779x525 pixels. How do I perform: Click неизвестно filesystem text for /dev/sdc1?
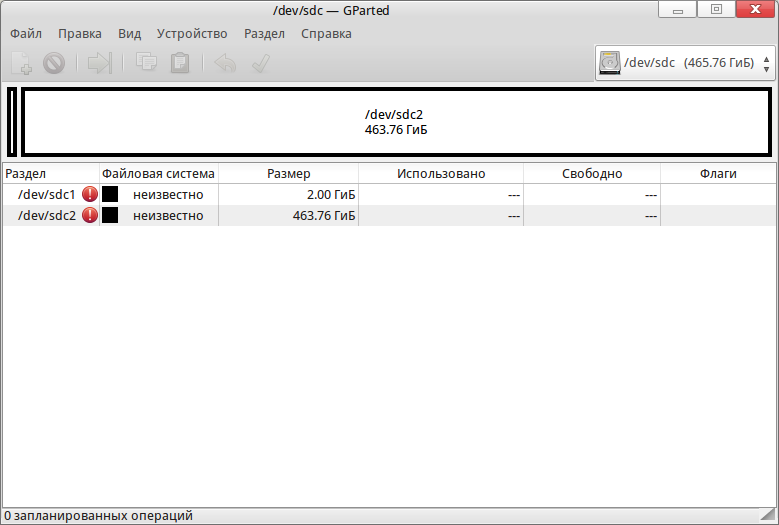(168, 195)
